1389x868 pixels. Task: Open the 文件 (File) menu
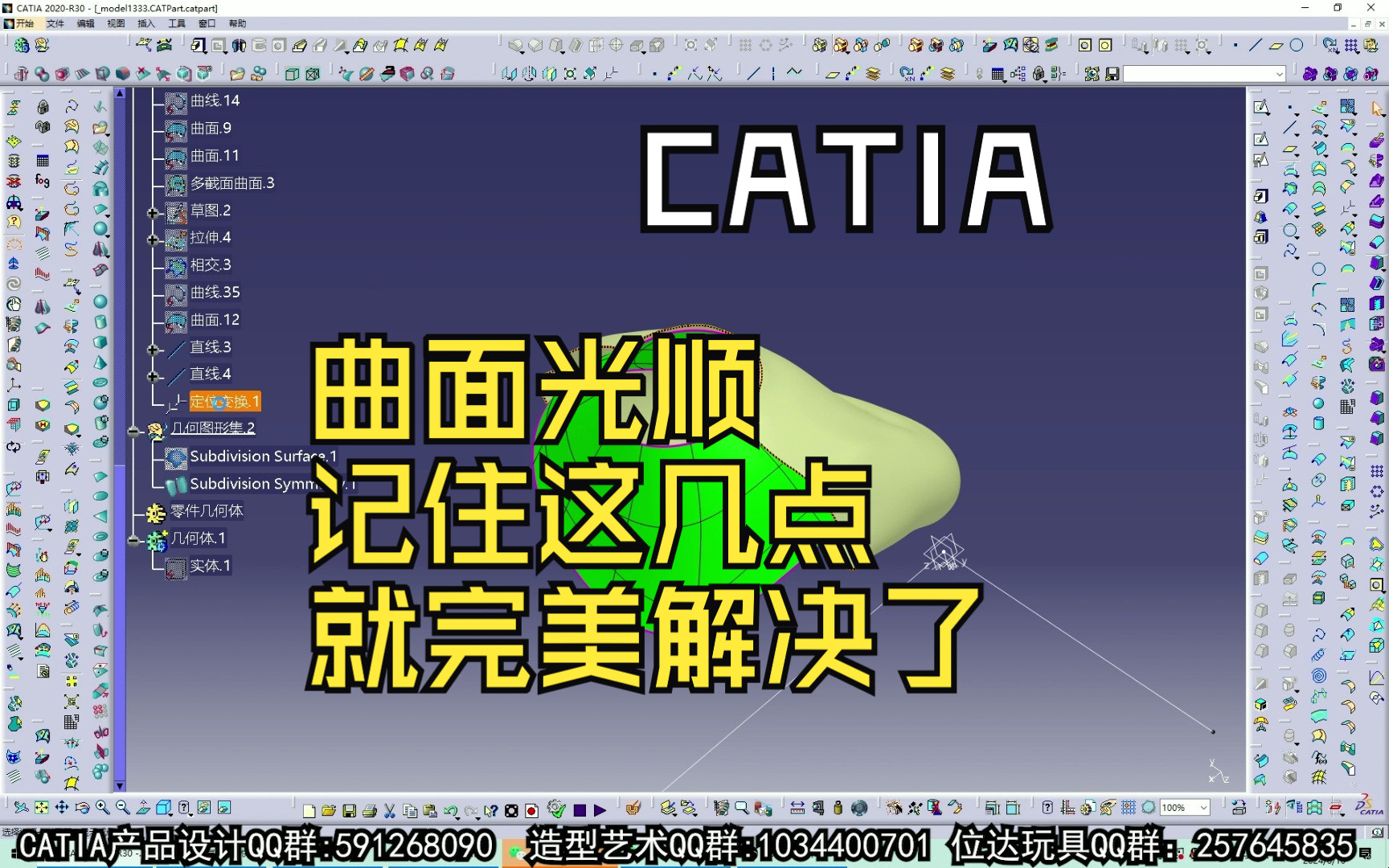[55, 23]
